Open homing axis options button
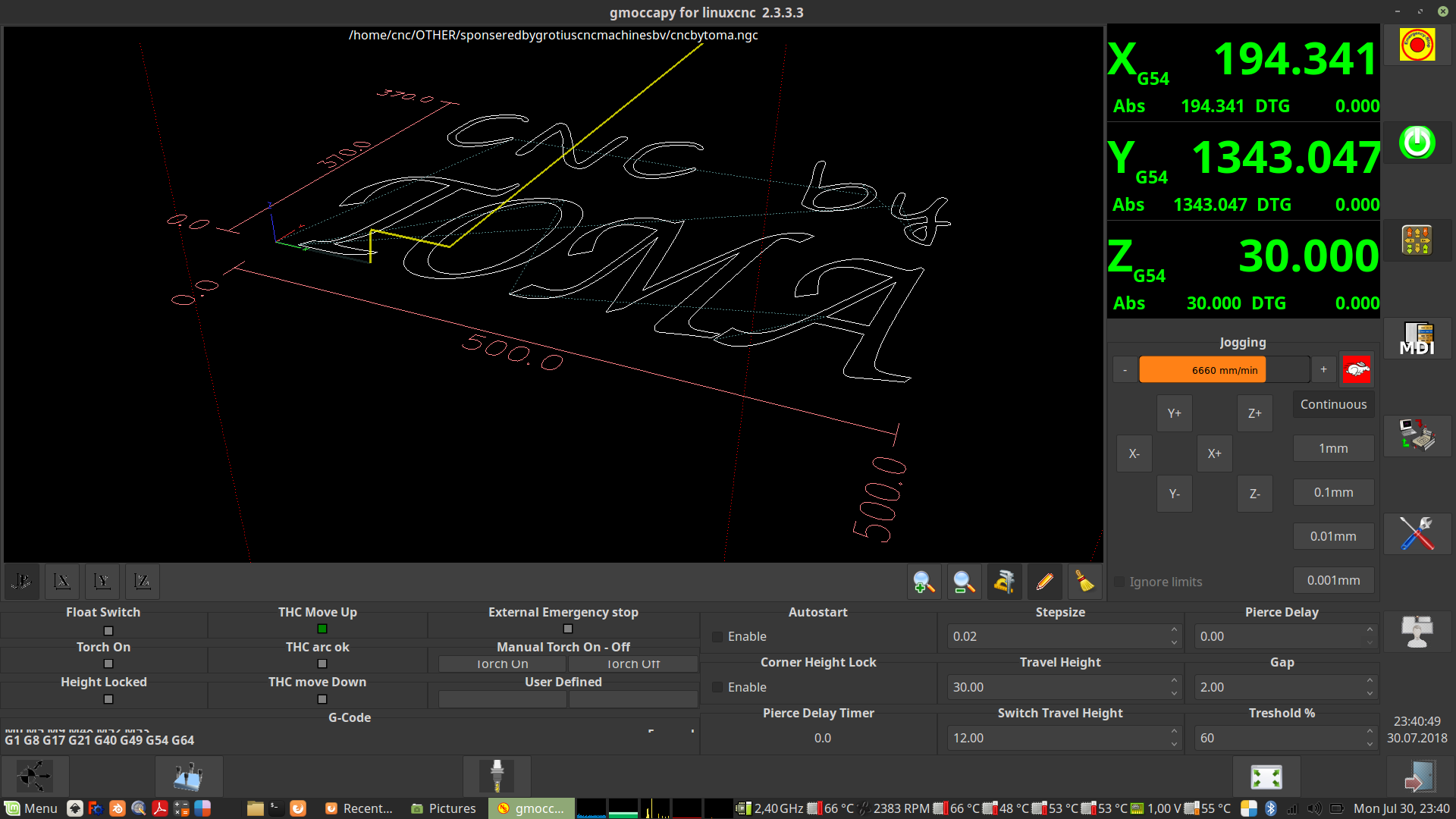The image size is (1456, 819). [35, 777]
